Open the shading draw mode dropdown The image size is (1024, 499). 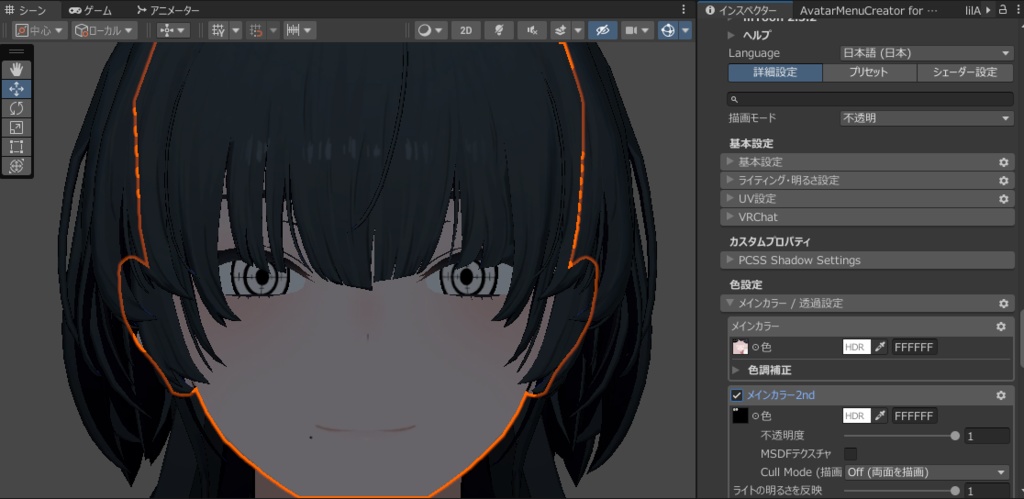point(431,30)
